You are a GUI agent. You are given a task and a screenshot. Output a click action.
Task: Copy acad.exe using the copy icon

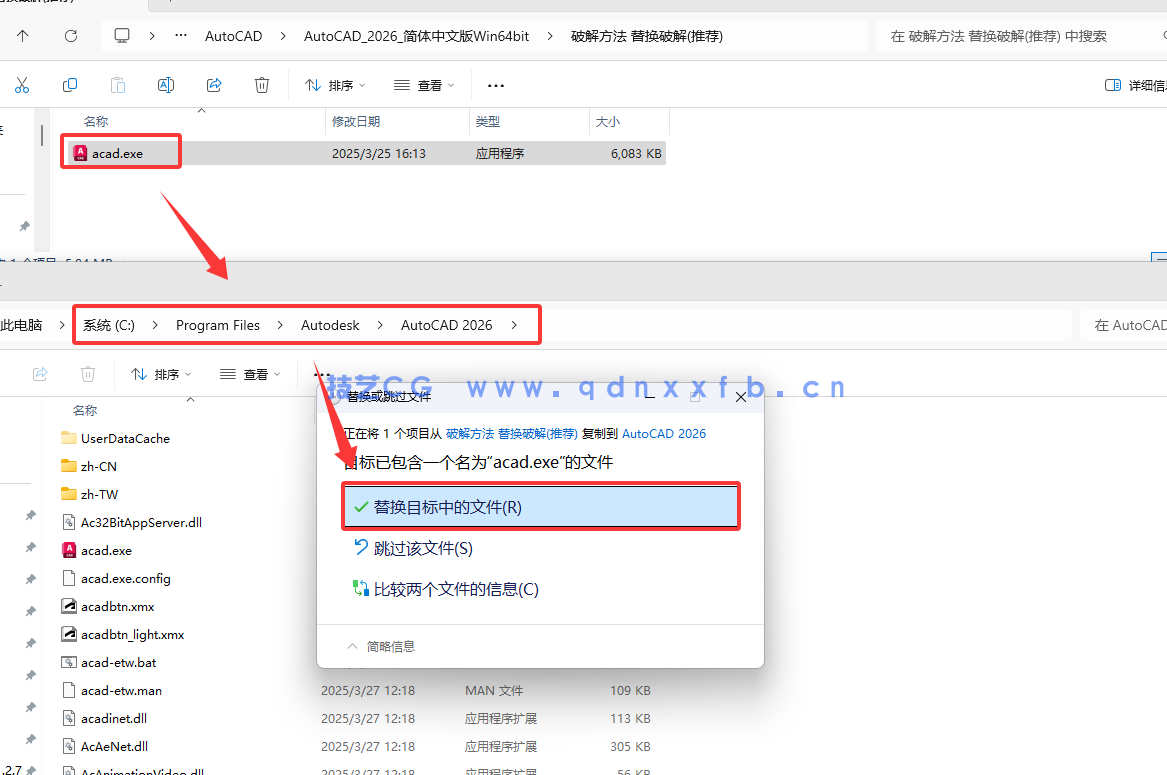(x=70, y=85)
